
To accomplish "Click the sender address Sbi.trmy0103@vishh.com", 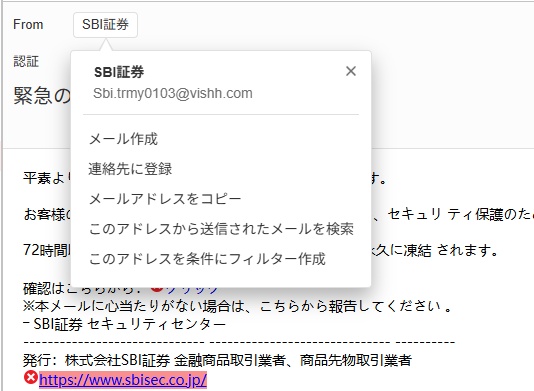I will pos(173,93).
